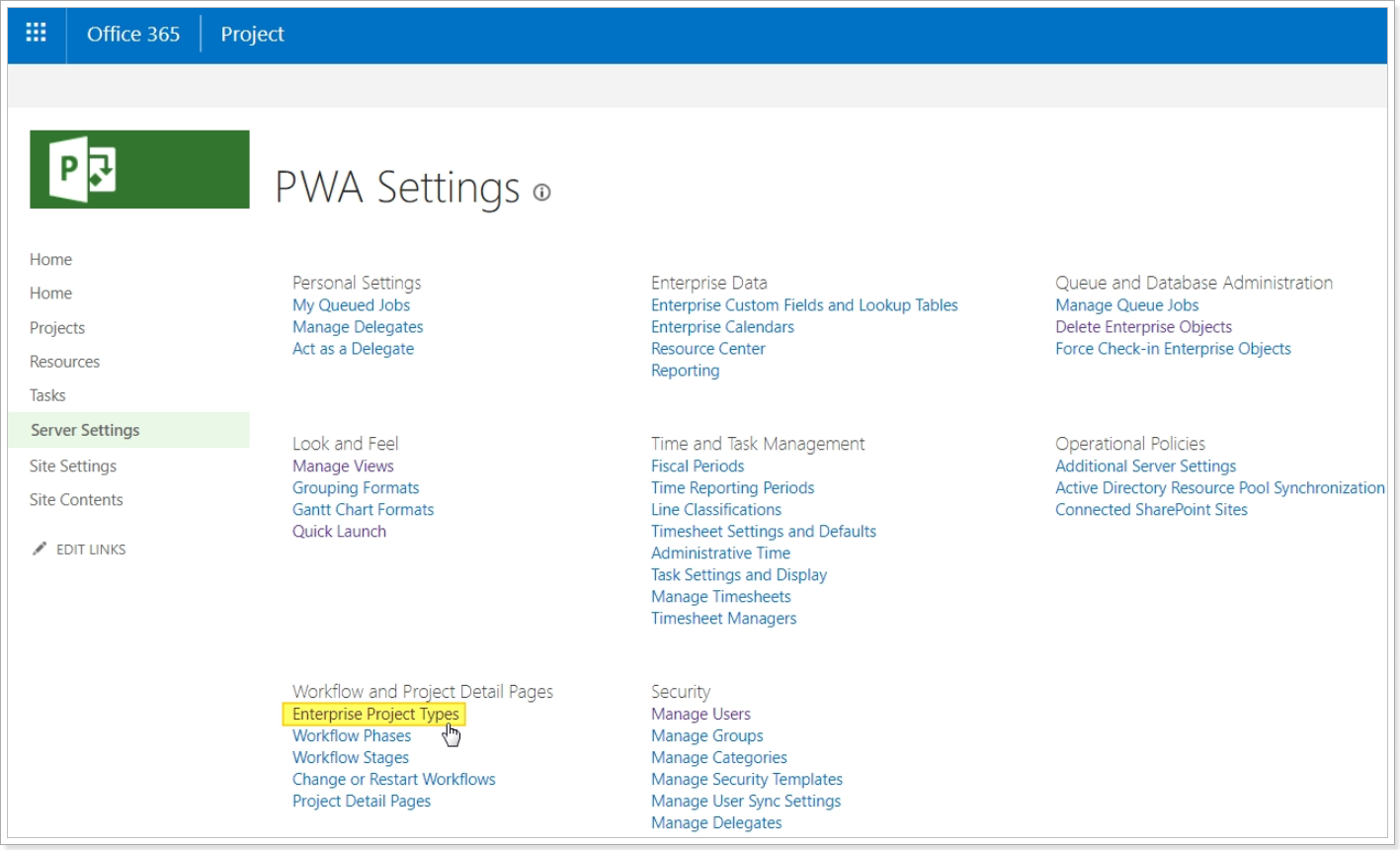1400x850 pixels.
Task: Open Line Classifications
Action: click(x=716, y=510)
